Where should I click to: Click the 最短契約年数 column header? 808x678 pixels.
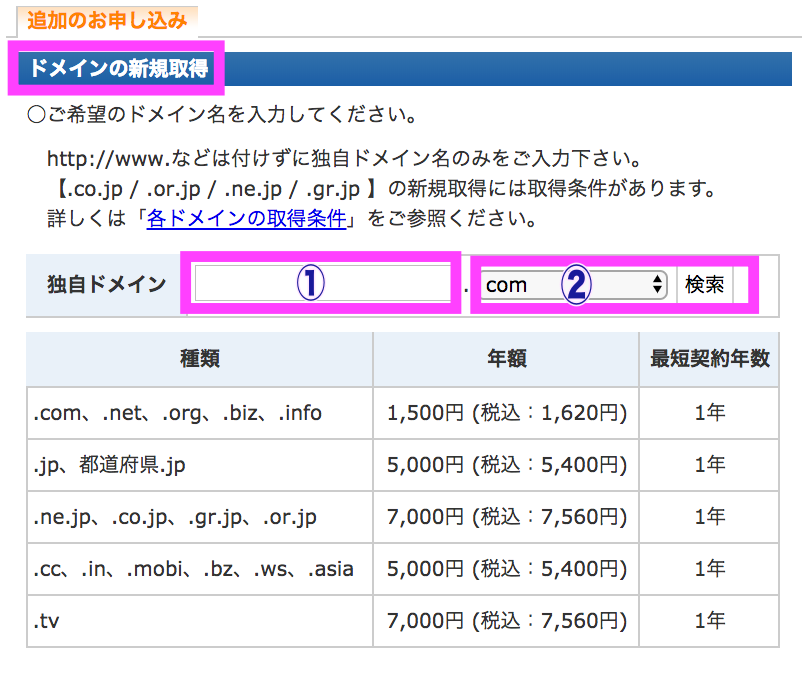tap(710, 359)
